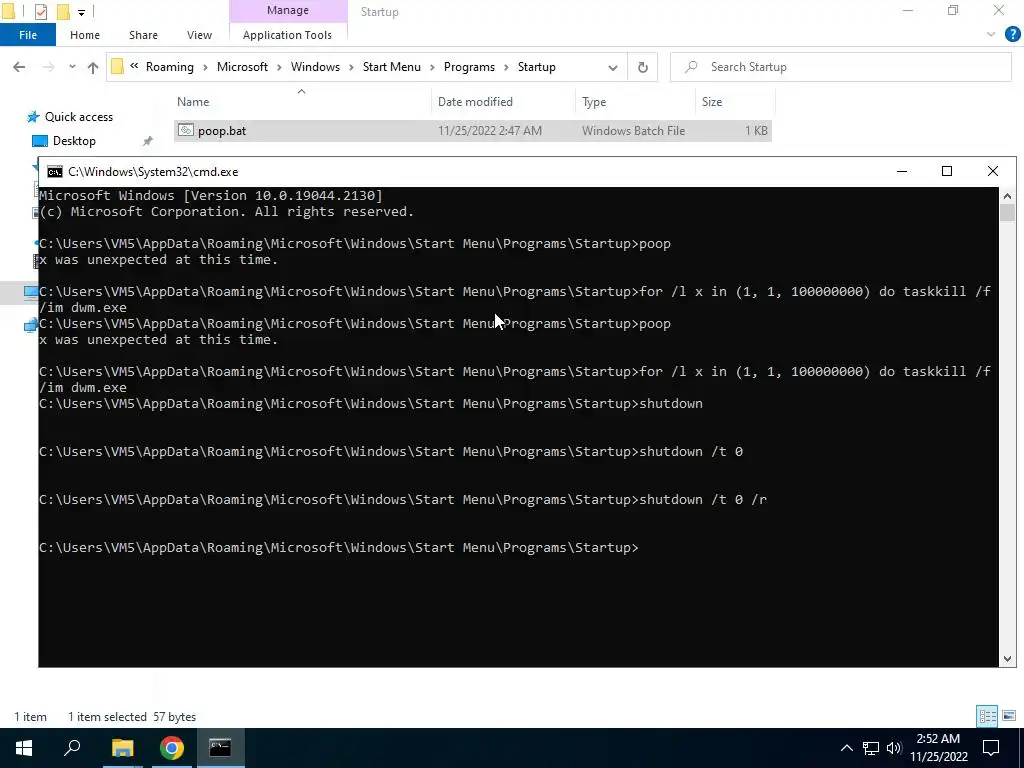Click Programs in the address breadcrumb
This screenshot has height=768, width=1024.
coord(469,67)
